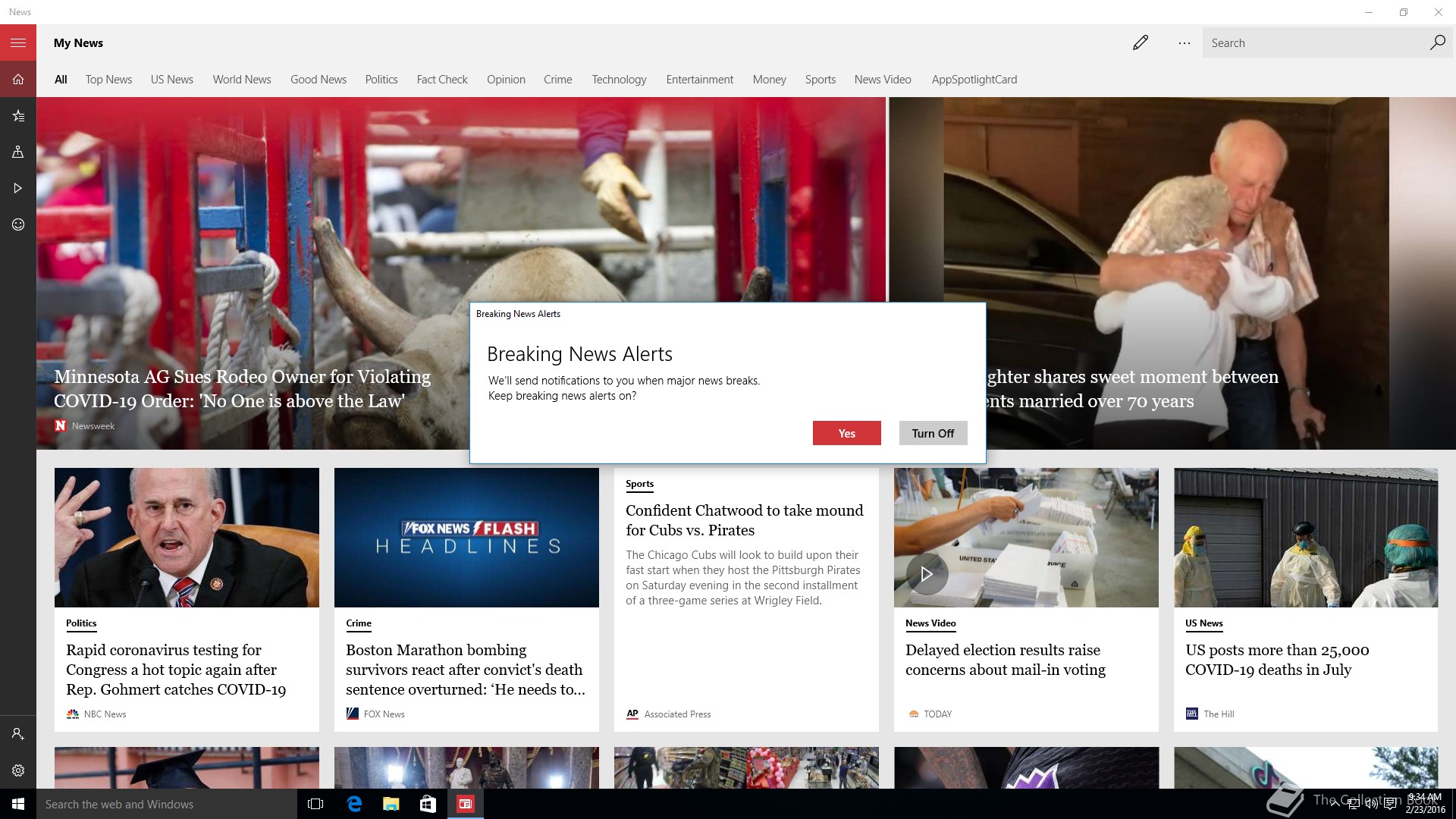Open the Chatwood Cubs vs. Pirates article

click(x=745, y=520)
